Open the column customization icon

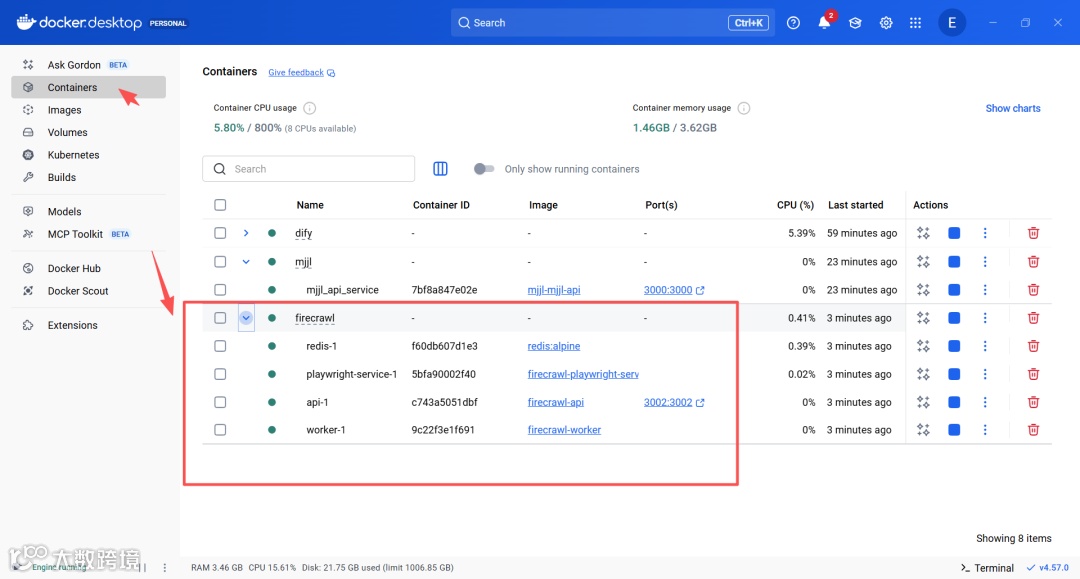[x=440, y=169]
